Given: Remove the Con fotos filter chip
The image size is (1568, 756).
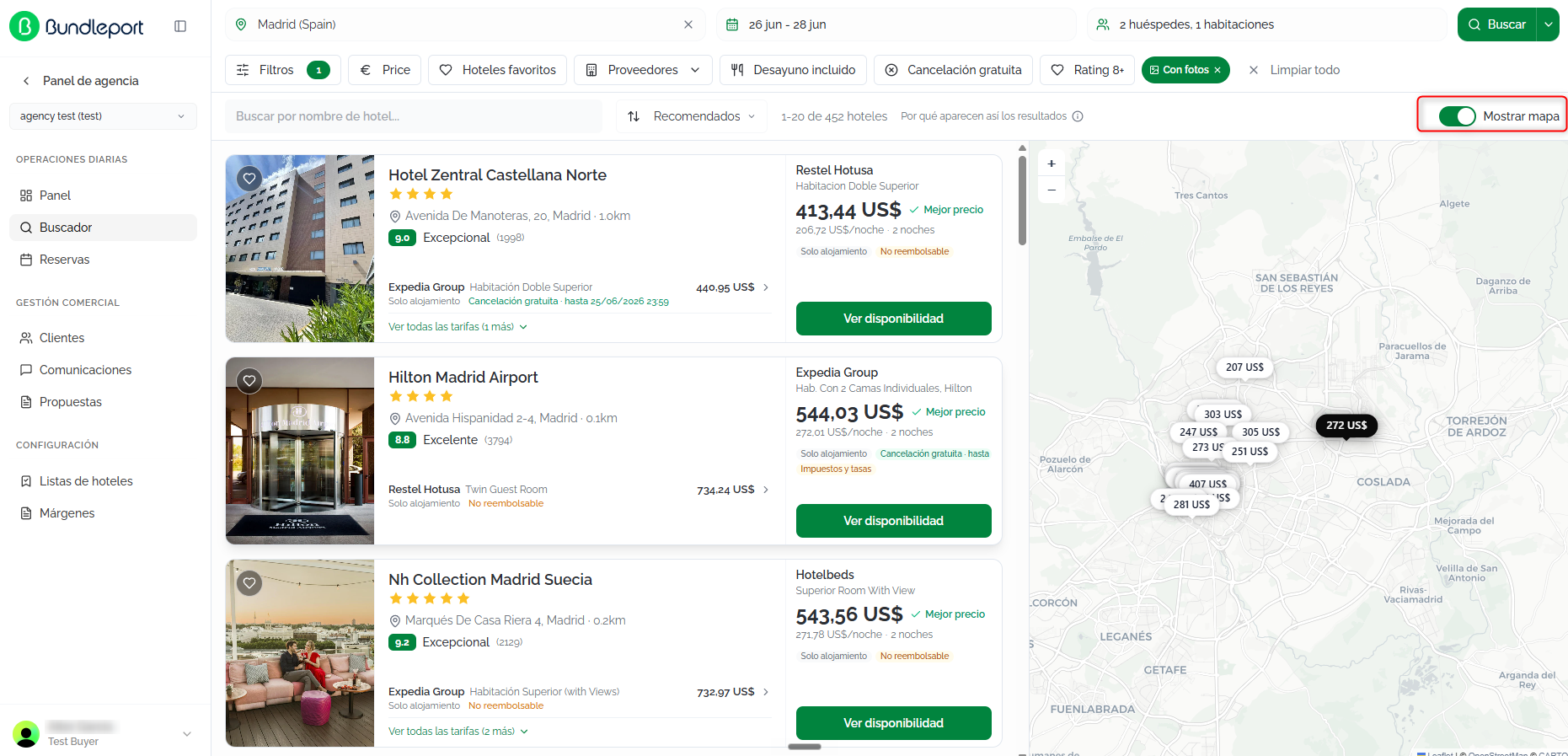Looking at the screenshot, I should [x=1217, y=70].
